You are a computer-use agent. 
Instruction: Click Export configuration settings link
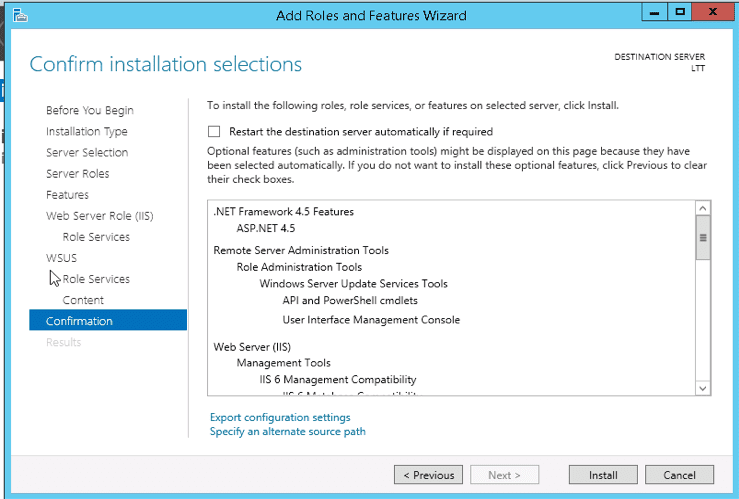280,417
